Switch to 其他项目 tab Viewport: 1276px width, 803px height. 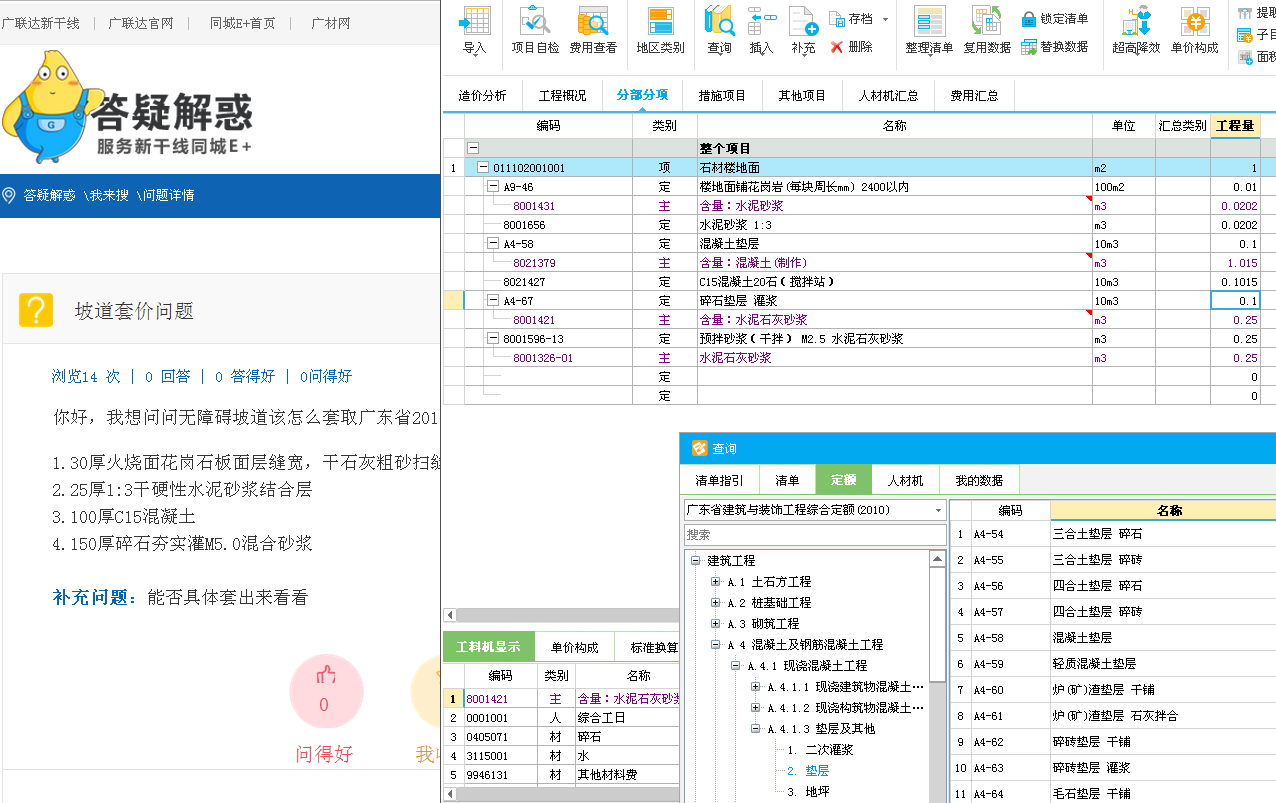[x=802, y=96]
